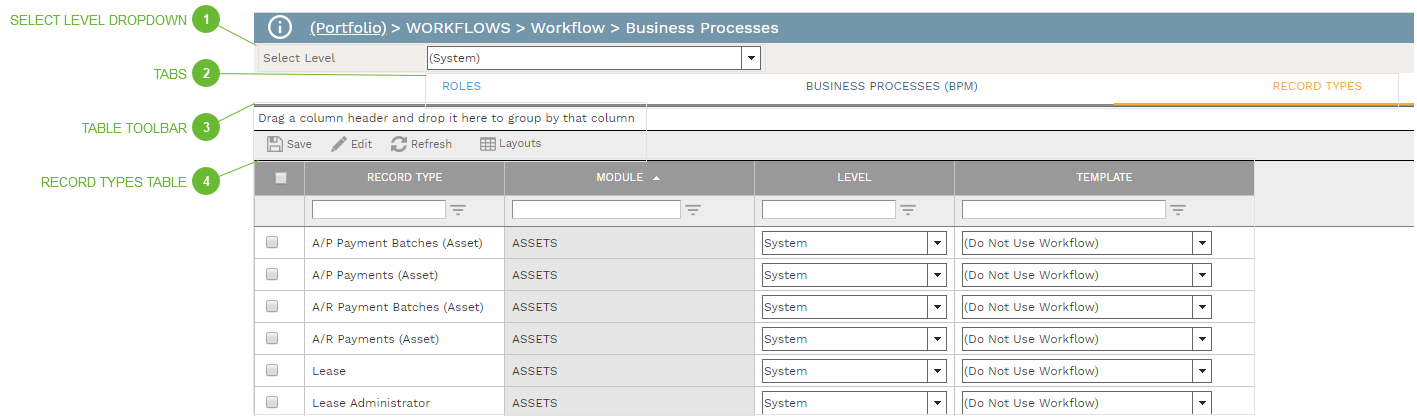Select the Lease row checkbox
This screenshot has width=1417, height=420.
click(272, 370)
